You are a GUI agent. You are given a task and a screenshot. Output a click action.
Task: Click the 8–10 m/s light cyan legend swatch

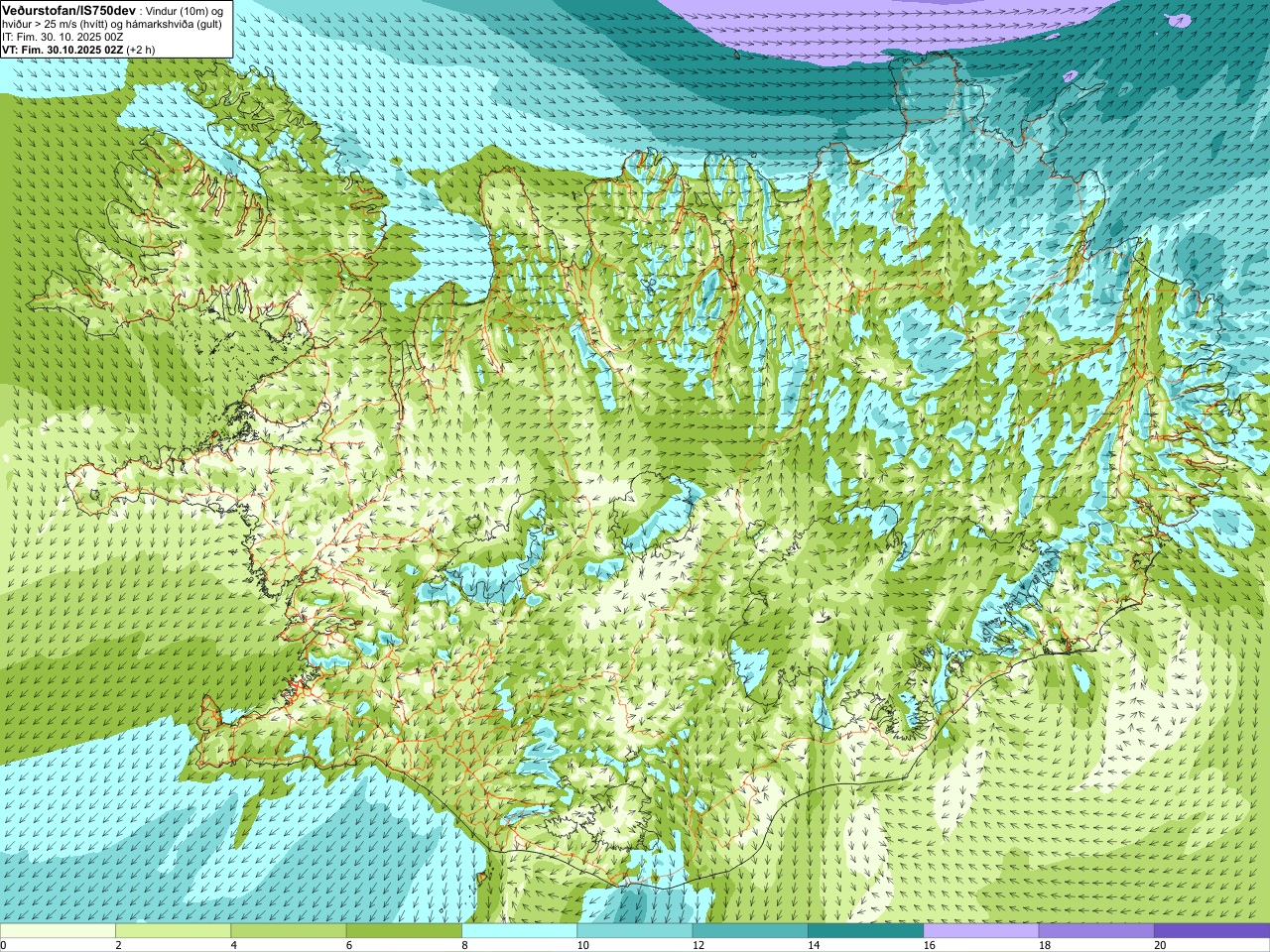click(x=519, y=931)
